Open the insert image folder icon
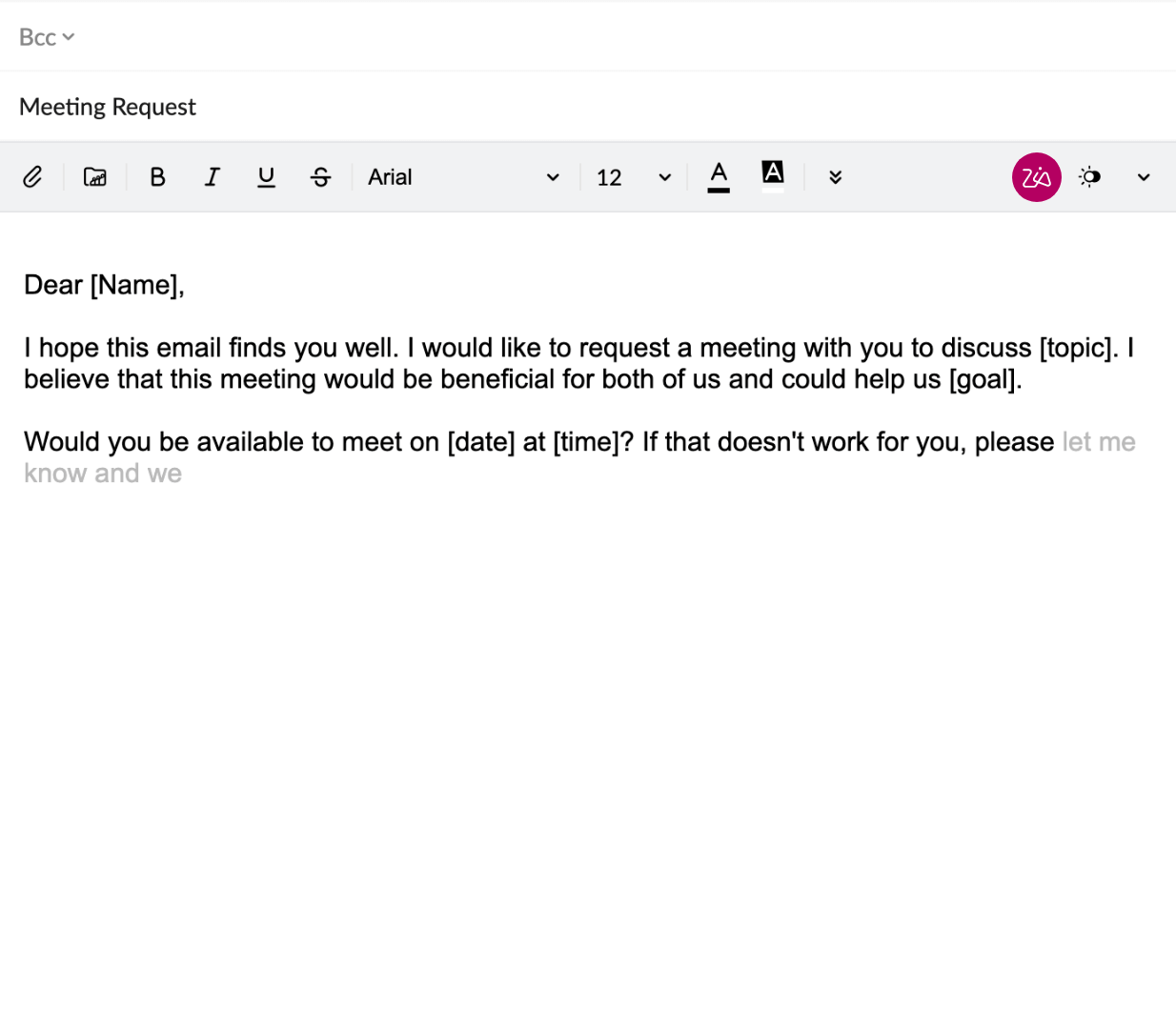The height and width of the screenshot is (1010, 1176). (95, 176)
